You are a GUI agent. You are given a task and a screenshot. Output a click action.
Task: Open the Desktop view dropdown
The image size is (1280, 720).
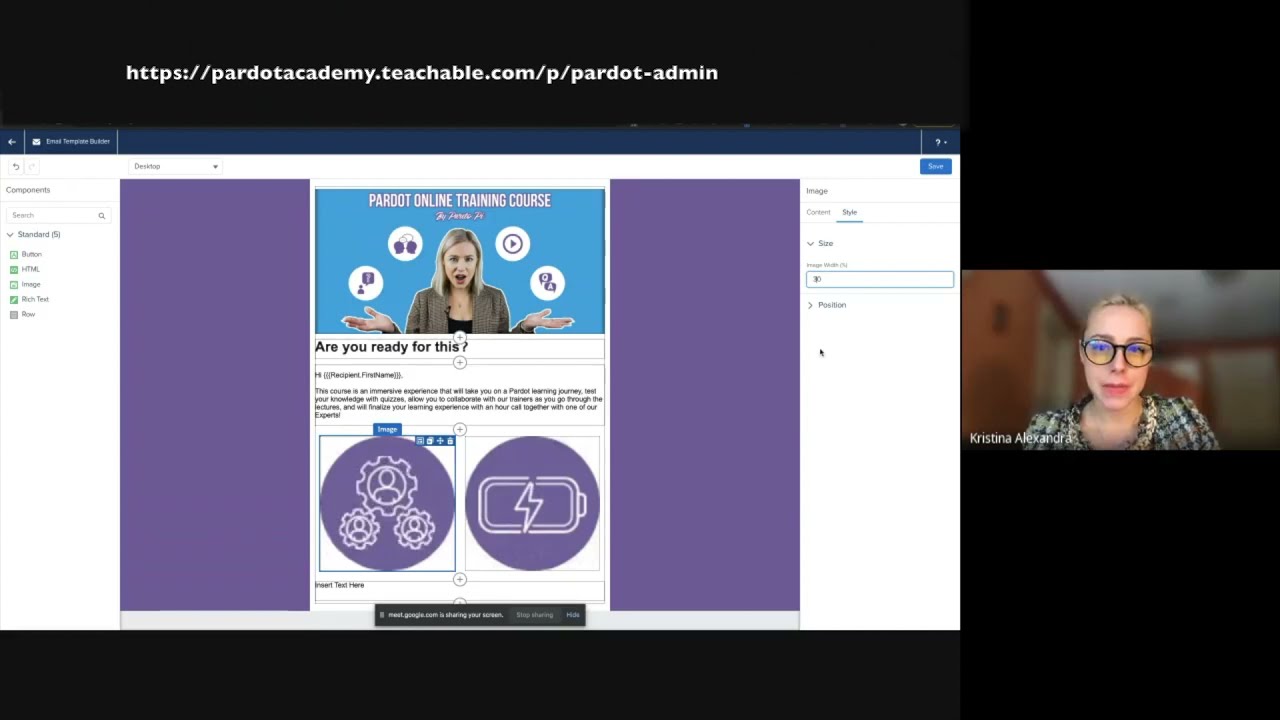[175, 166]
